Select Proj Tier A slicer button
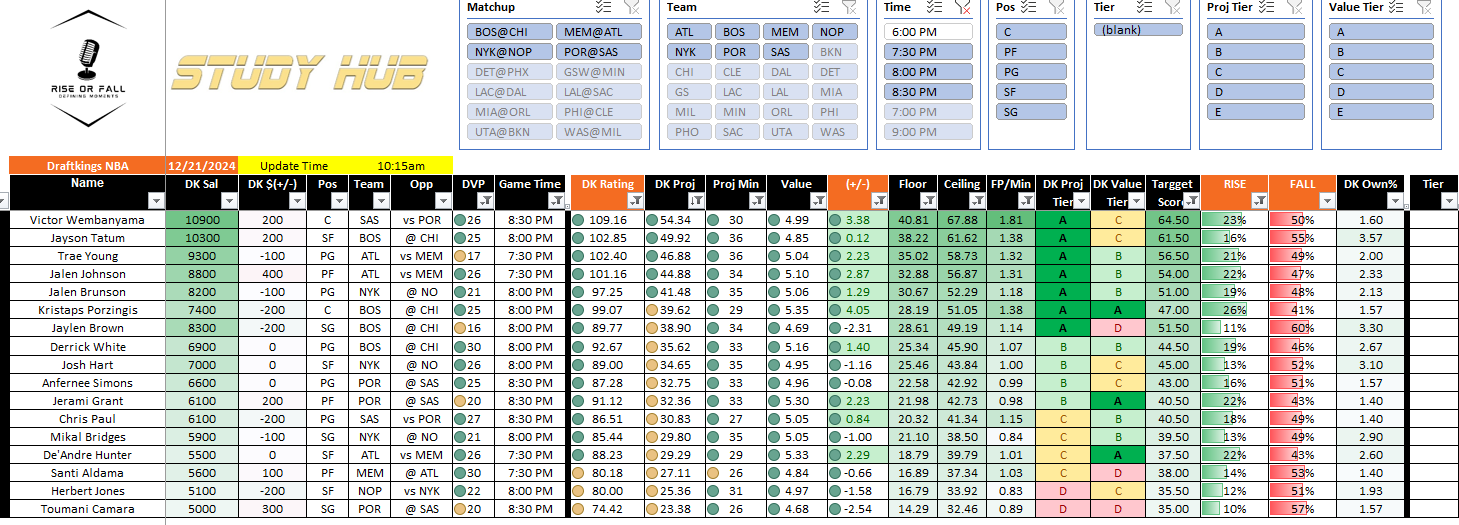Screen dimensions: 1459x525 1255,32
